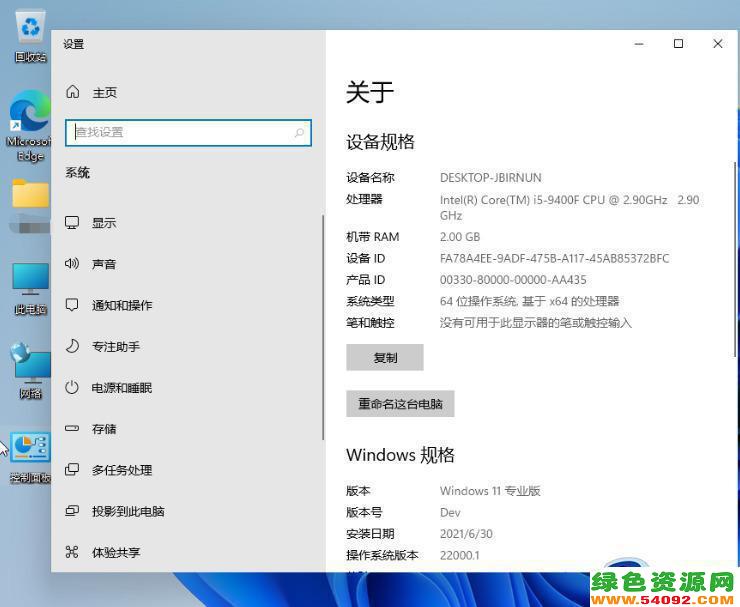Click the 查找设置 search field
Image resolution: width=740 pixels, height=607 pixels.
188,133
